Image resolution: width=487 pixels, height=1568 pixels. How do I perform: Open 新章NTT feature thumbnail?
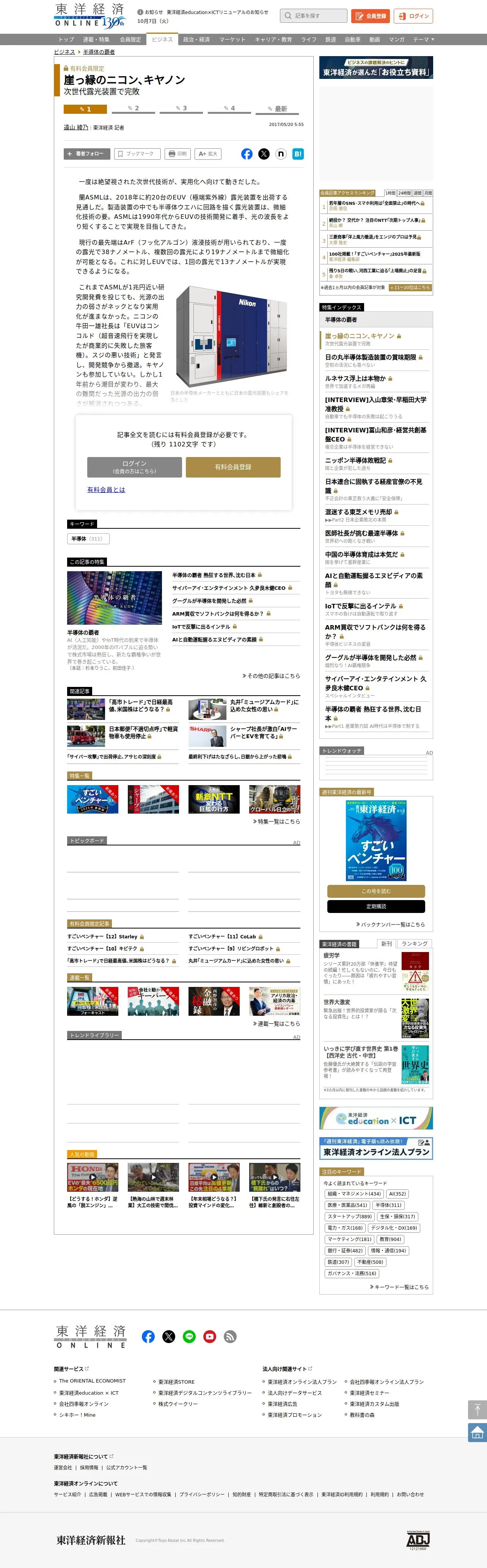(214, 799)
